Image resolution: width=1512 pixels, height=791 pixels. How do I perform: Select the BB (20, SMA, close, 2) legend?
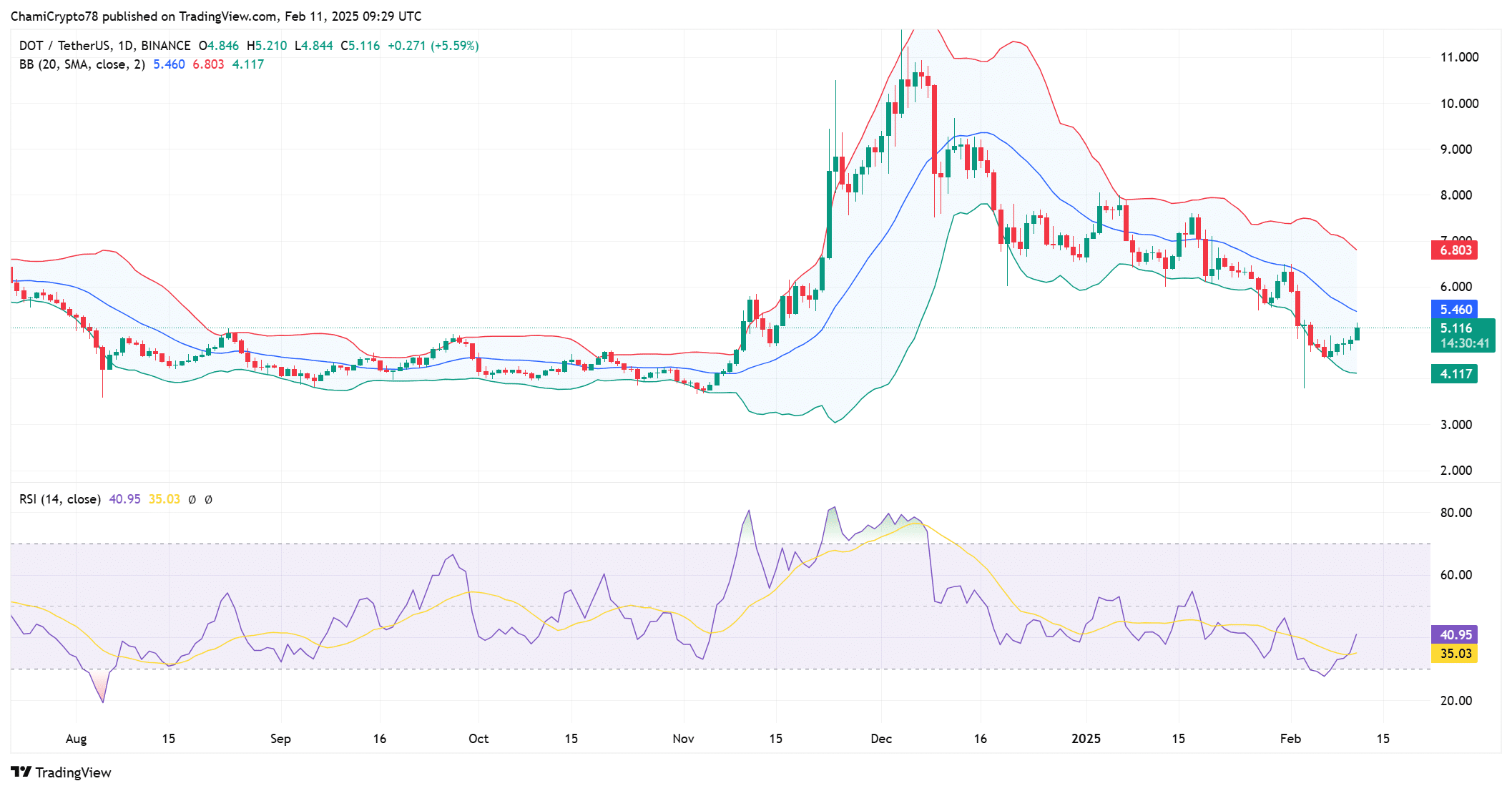pyautogui.click(x=82, y=64)
